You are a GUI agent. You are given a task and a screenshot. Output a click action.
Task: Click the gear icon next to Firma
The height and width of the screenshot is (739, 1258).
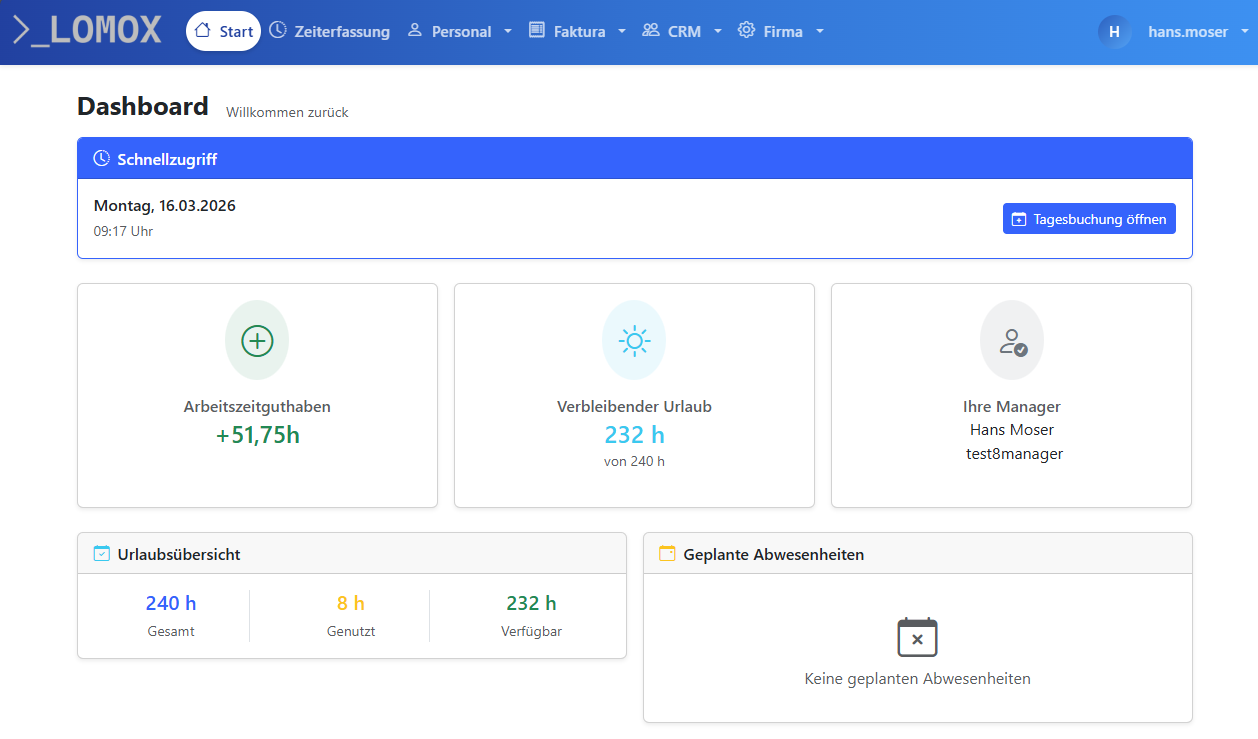[746, 31]
